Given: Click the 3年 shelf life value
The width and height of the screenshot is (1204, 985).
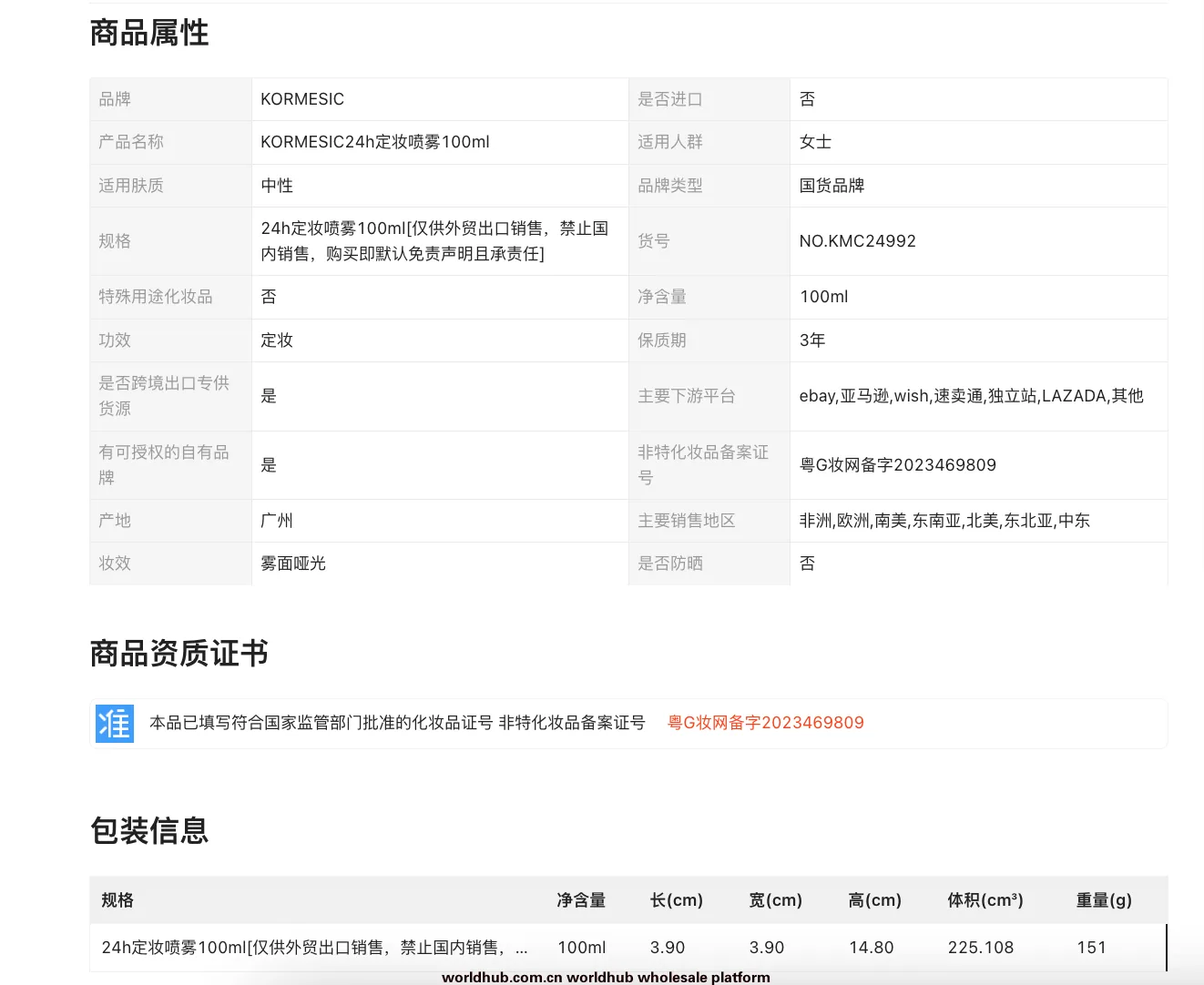Looking at the screenshot, I should (812, 340).
